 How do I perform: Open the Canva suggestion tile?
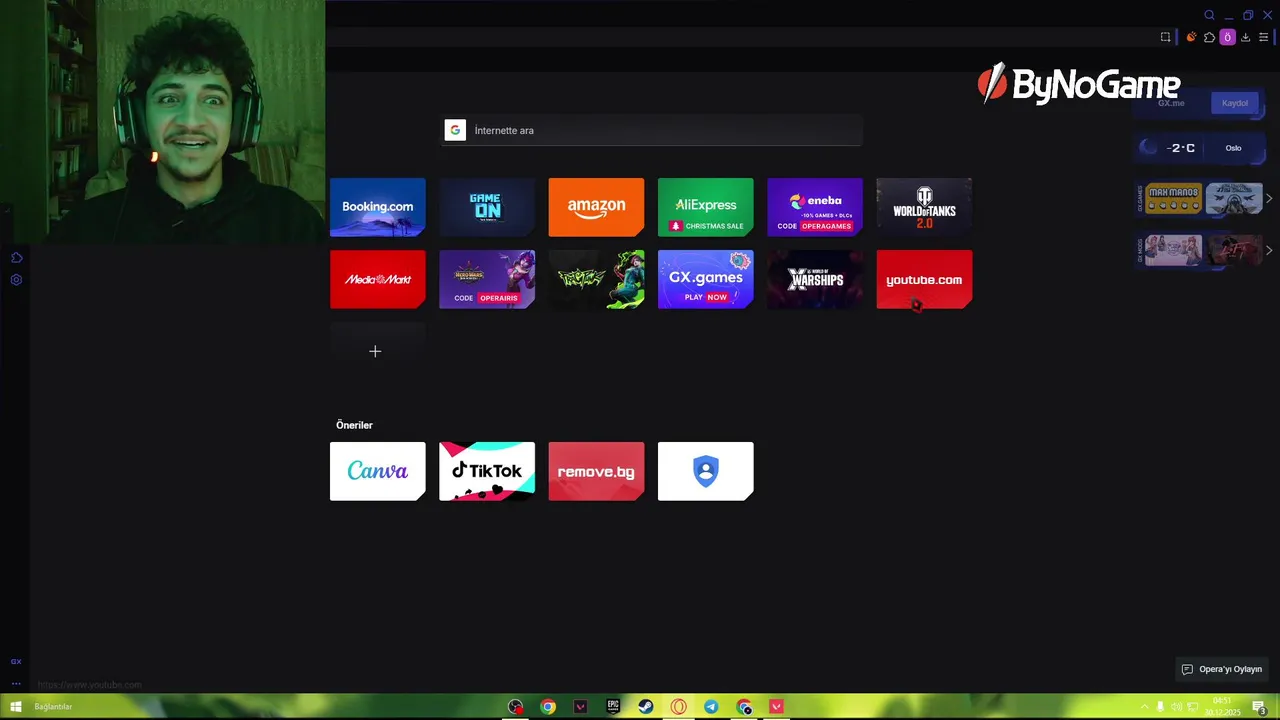pos(377,471)
